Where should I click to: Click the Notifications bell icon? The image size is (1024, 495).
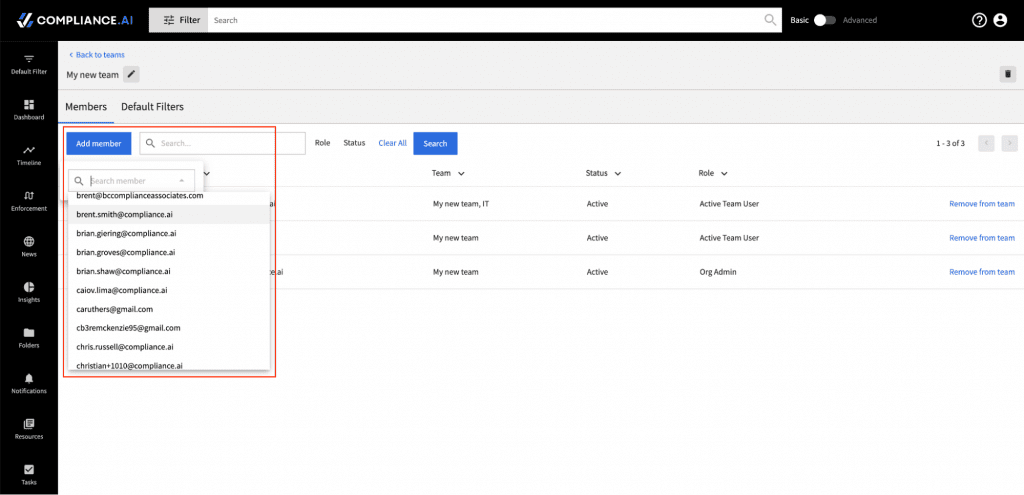(x=29, y=378)
